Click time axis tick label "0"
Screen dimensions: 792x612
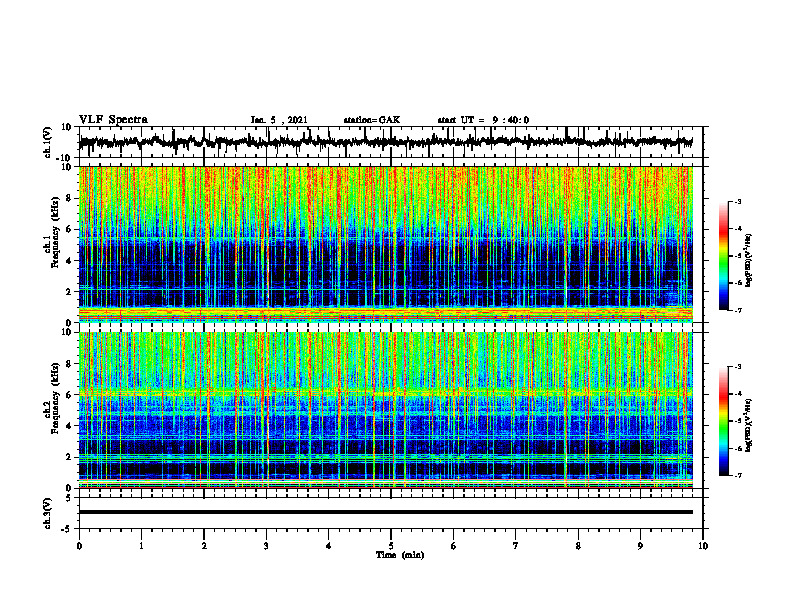click(x=79, y=546)
